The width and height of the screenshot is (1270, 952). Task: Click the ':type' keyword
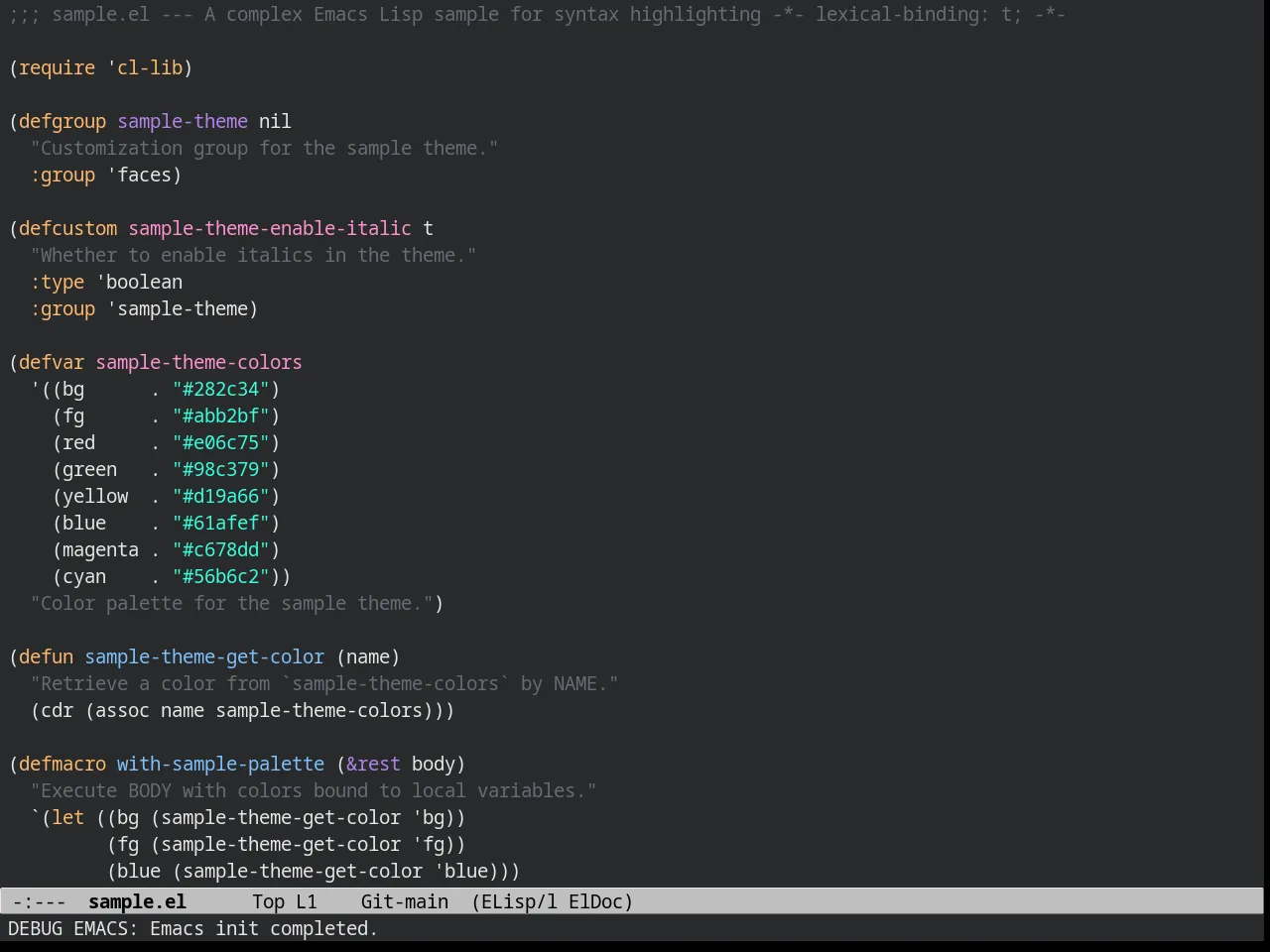[57, 282]
